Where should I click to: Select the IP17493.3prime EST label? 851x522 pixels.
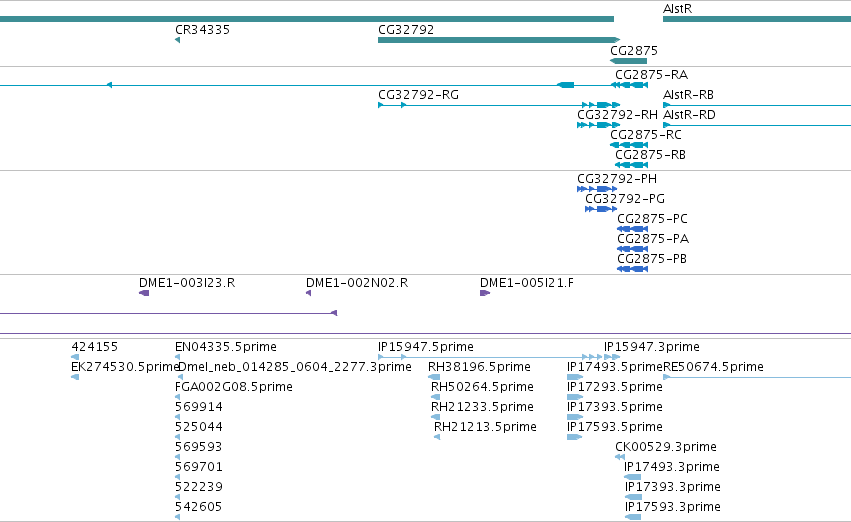[x=672, y=468]
